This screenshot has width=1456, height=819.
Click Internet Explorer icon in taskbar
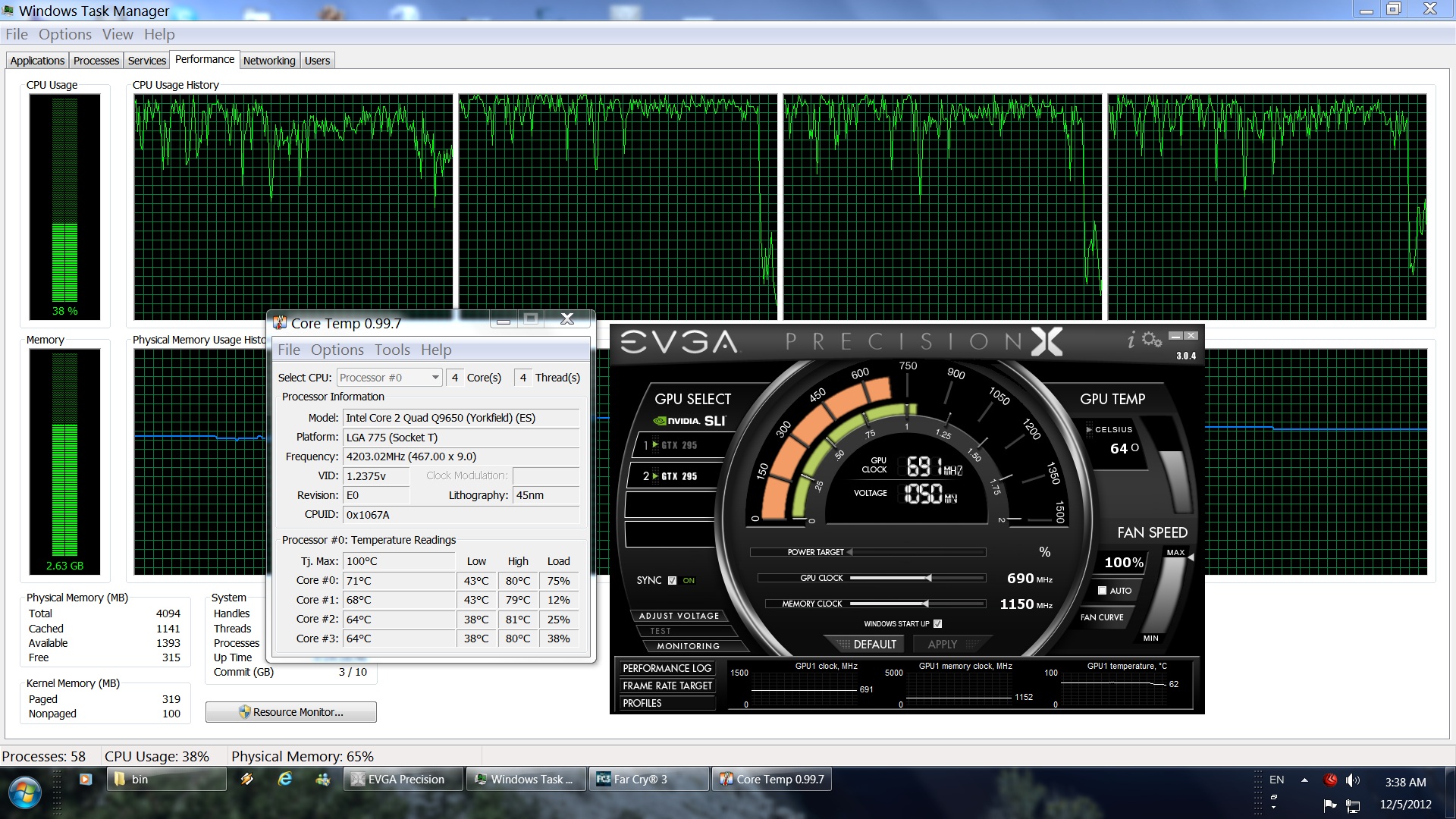click(285, 779)
